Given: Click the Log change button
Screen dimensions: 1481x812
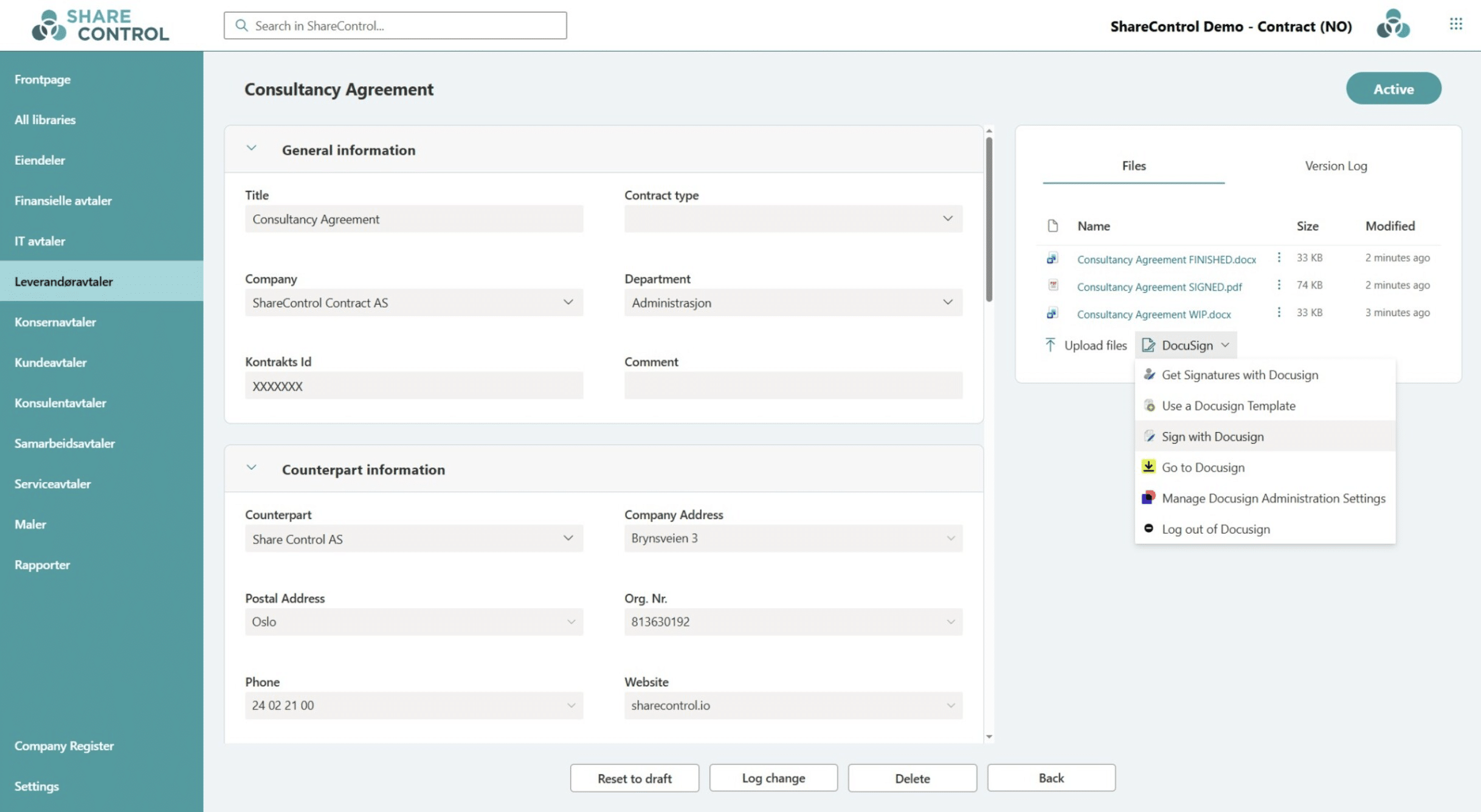Looking at the screenshot, I should click(773, 778).
